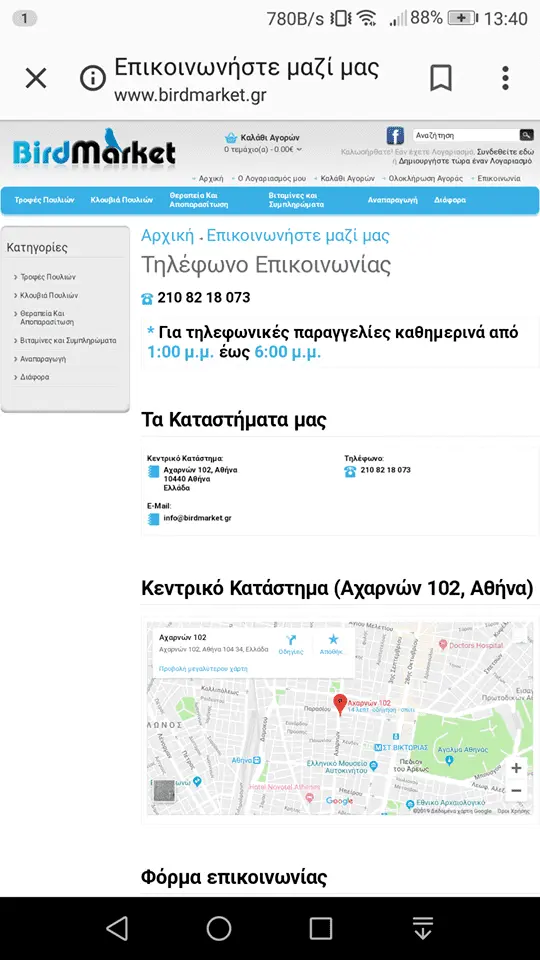
Task: Select Κλουβιά Πουλιών in blue menu bar
Action: (x=121, y=200)
